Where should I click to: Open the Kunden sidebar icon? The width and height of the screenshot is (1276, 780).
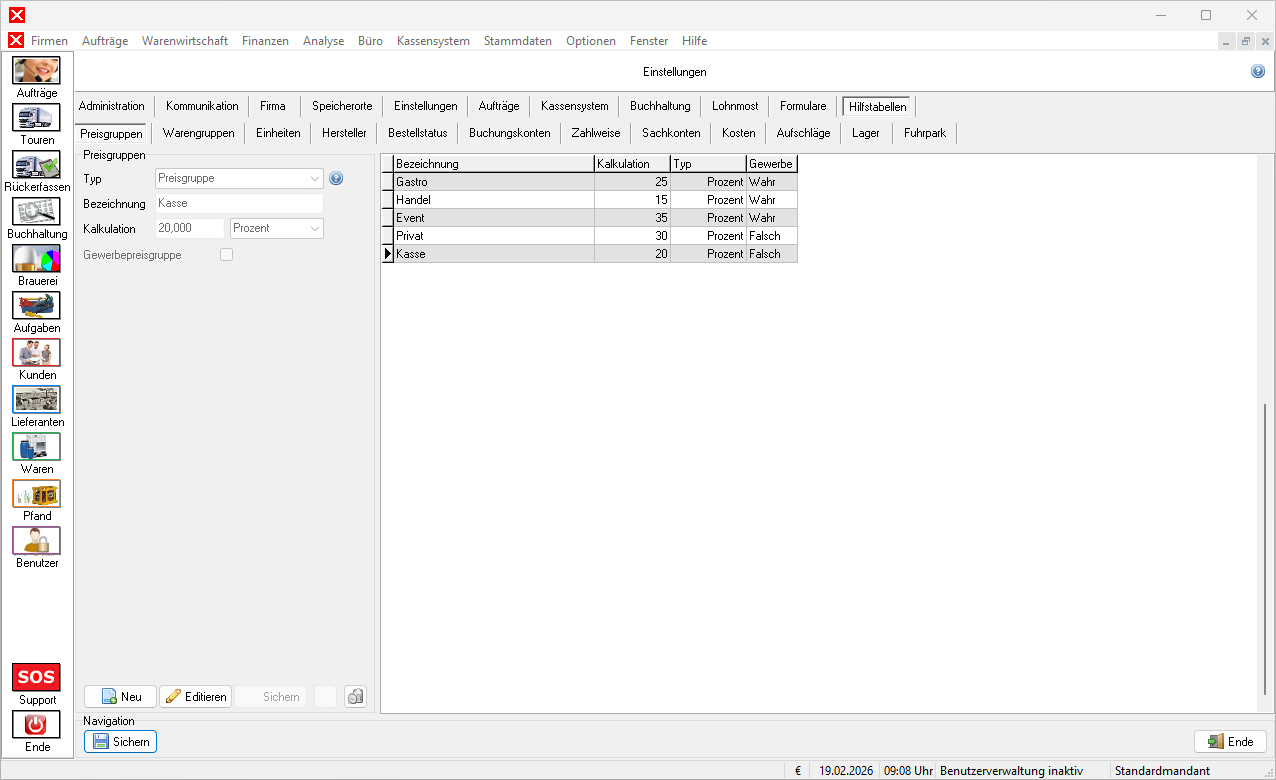pos(37,353)
